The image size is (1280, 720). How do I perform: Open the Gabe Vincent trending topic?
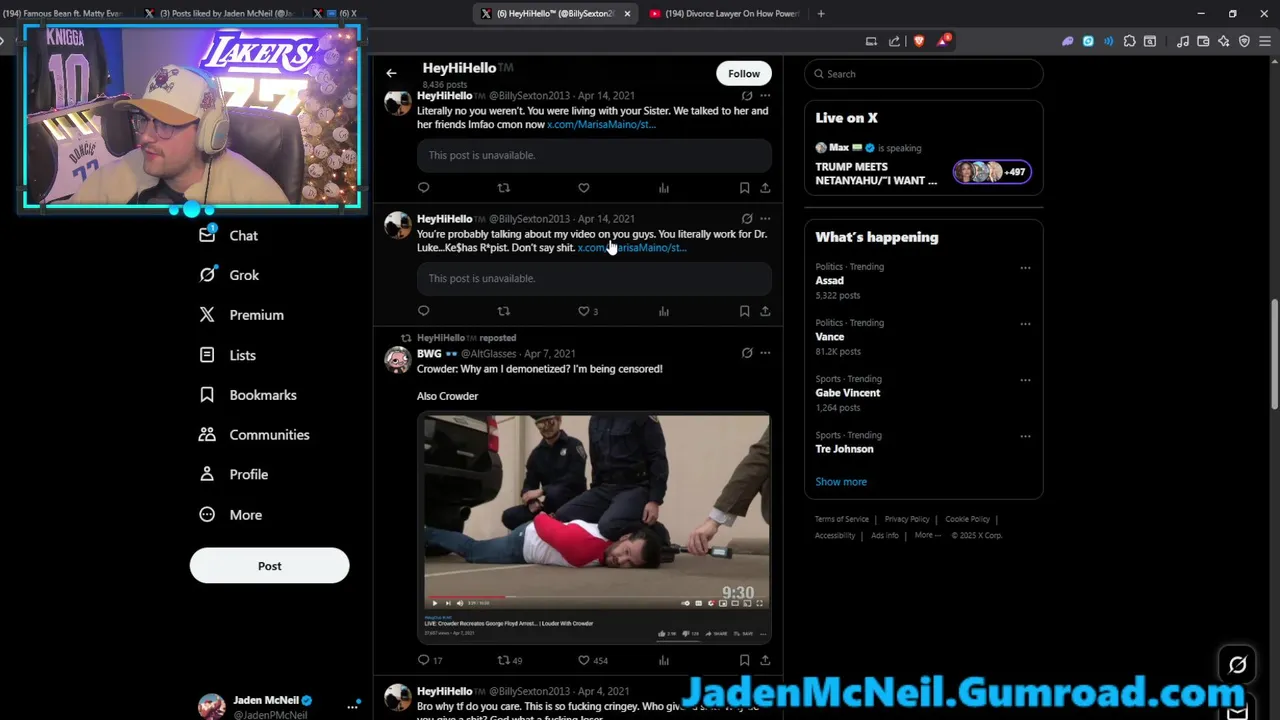point(847,393)
